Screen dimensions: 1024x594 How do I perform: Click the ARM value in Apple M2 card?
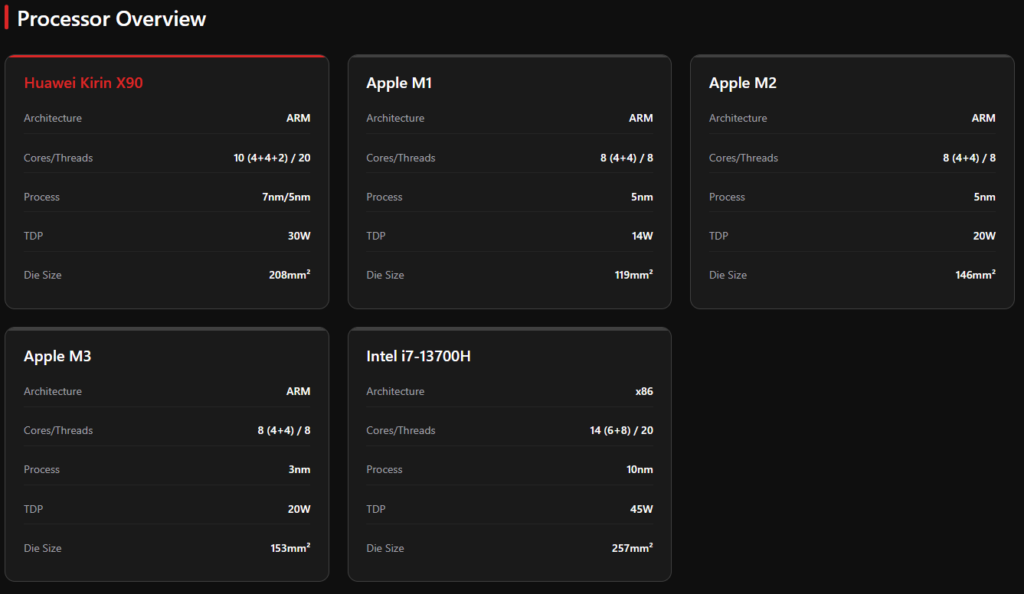pyautogui.click(x=984, y=118)
